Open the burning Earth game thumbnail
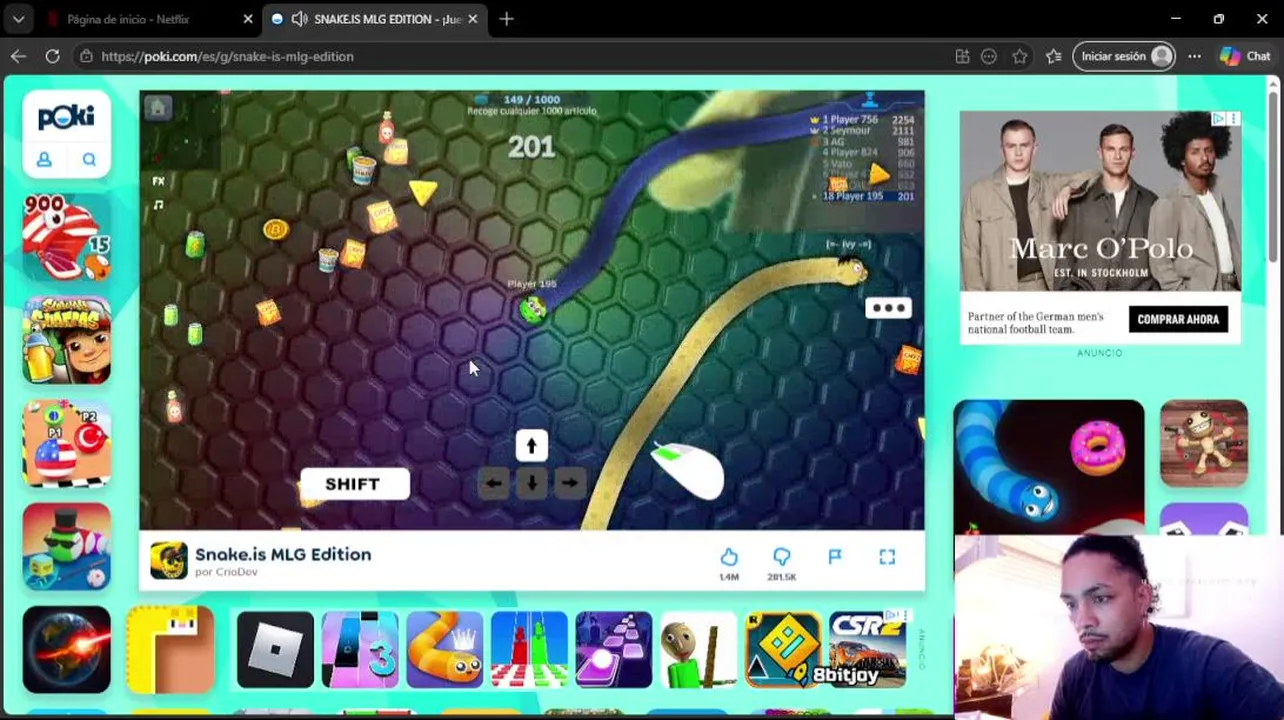 (67, 650)
